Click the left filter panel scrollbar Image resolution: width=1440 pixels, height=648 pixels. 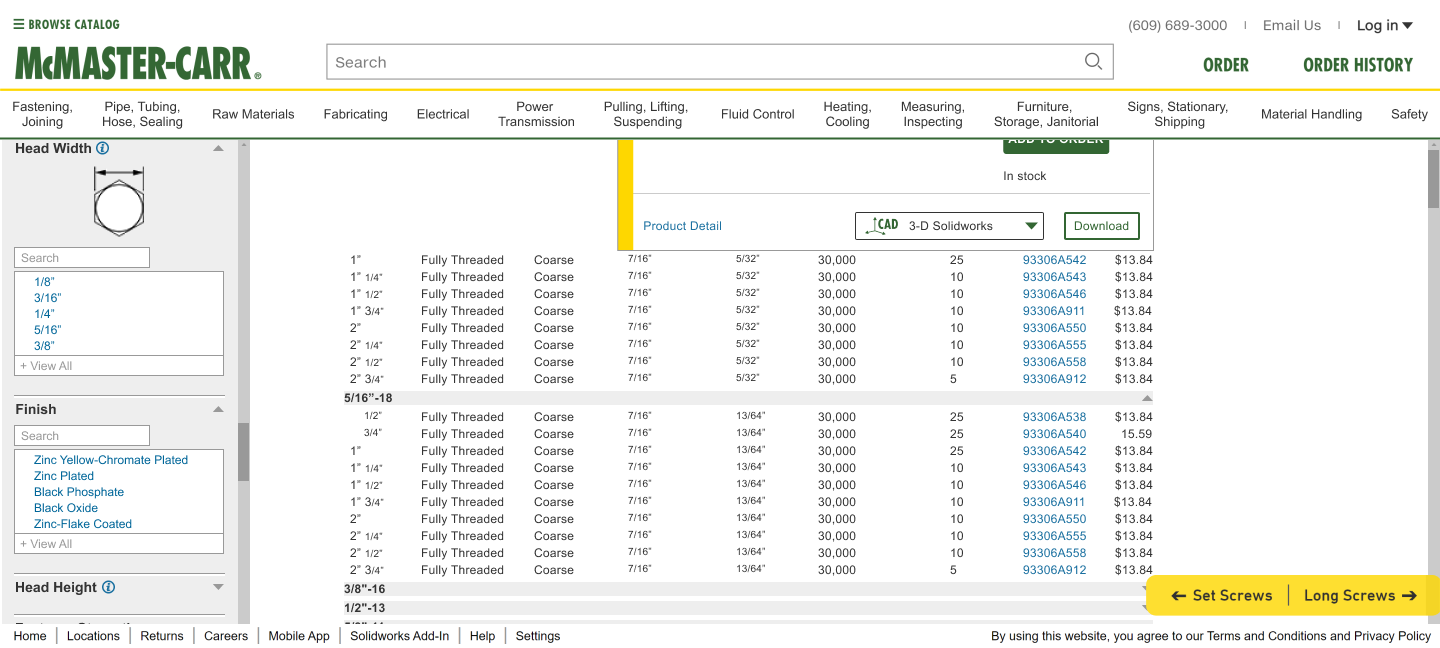(x=243, y=451)
